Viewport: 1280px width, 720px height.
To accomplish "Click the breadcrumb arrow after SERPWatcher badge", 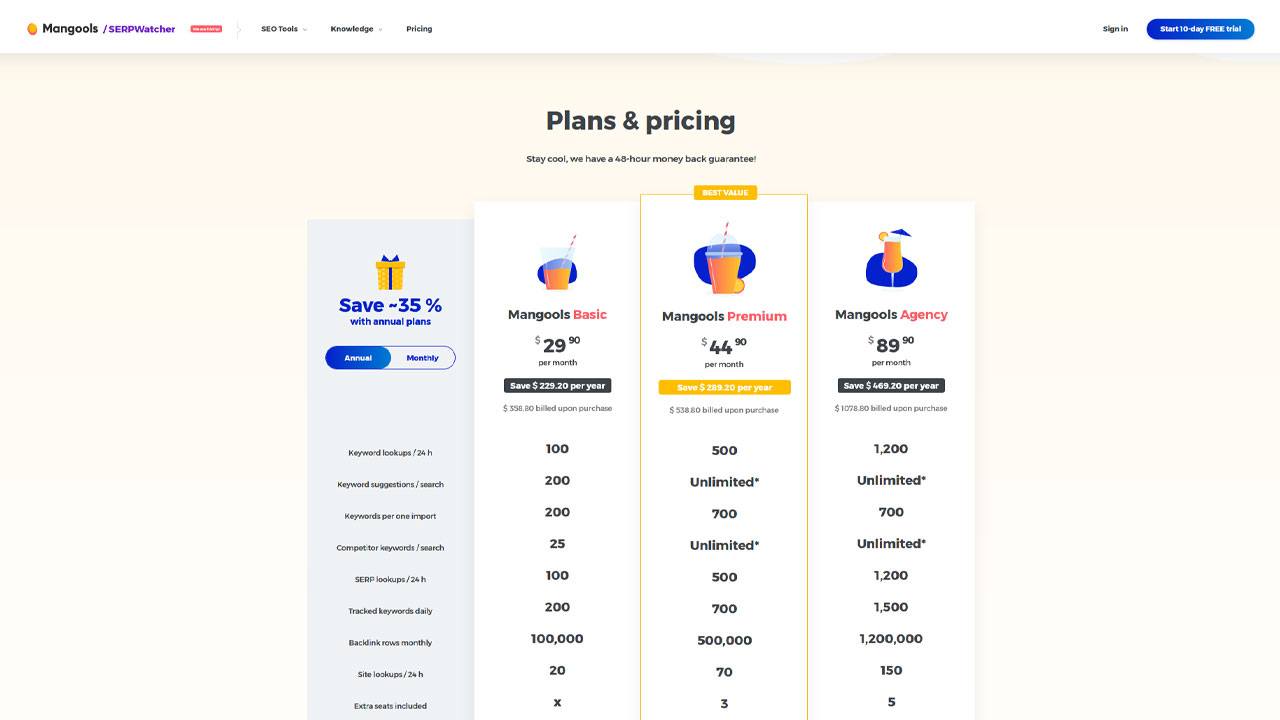I will point(239,29).
